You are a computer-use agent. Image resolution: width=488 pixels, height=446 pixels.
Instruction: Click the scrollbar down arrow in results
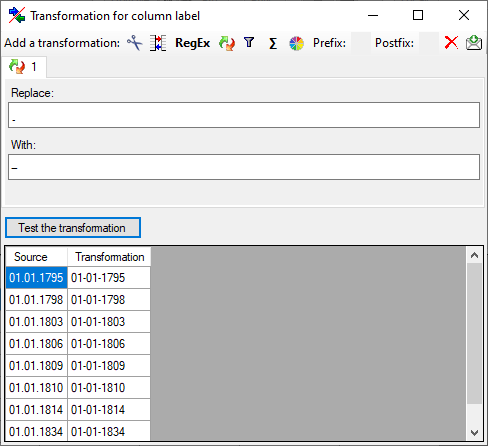tap(474, 433)
